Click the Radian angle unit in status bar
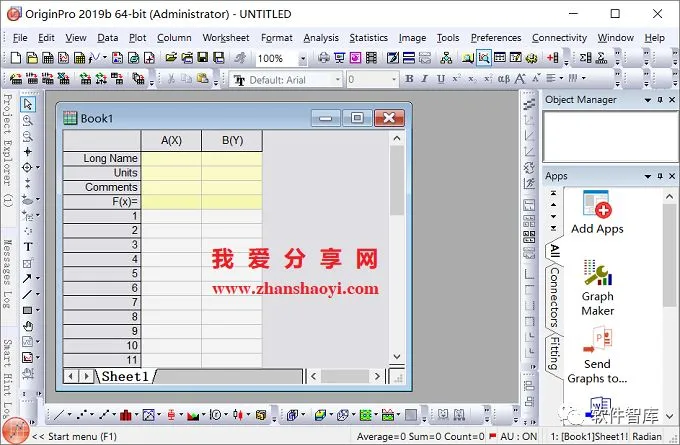This screenshot has width=680, height=445. [x=647, y=436]
